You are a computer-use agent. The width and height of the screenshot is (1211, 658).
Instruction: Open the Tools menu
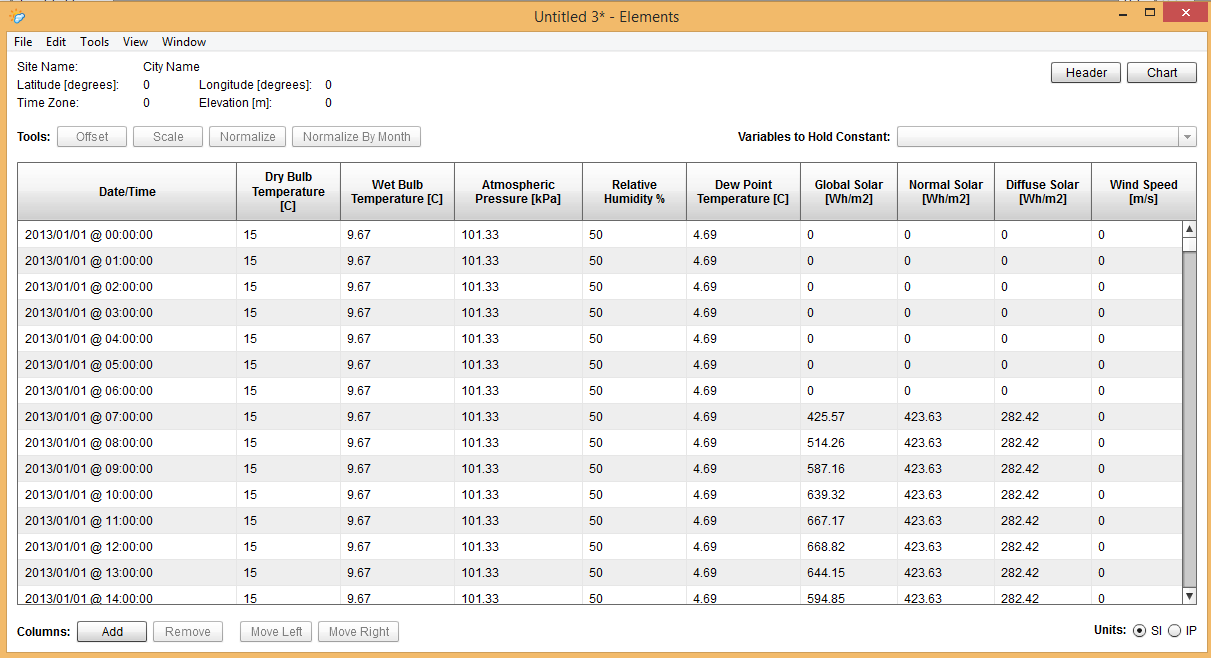tap(95, 42)
